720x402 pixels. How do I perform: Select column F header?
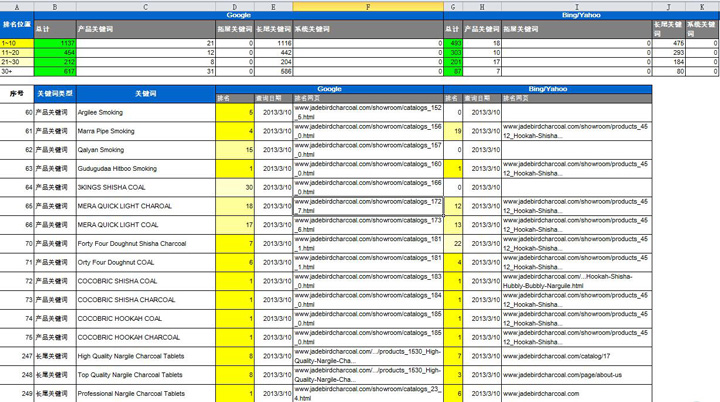click(368, 6)
